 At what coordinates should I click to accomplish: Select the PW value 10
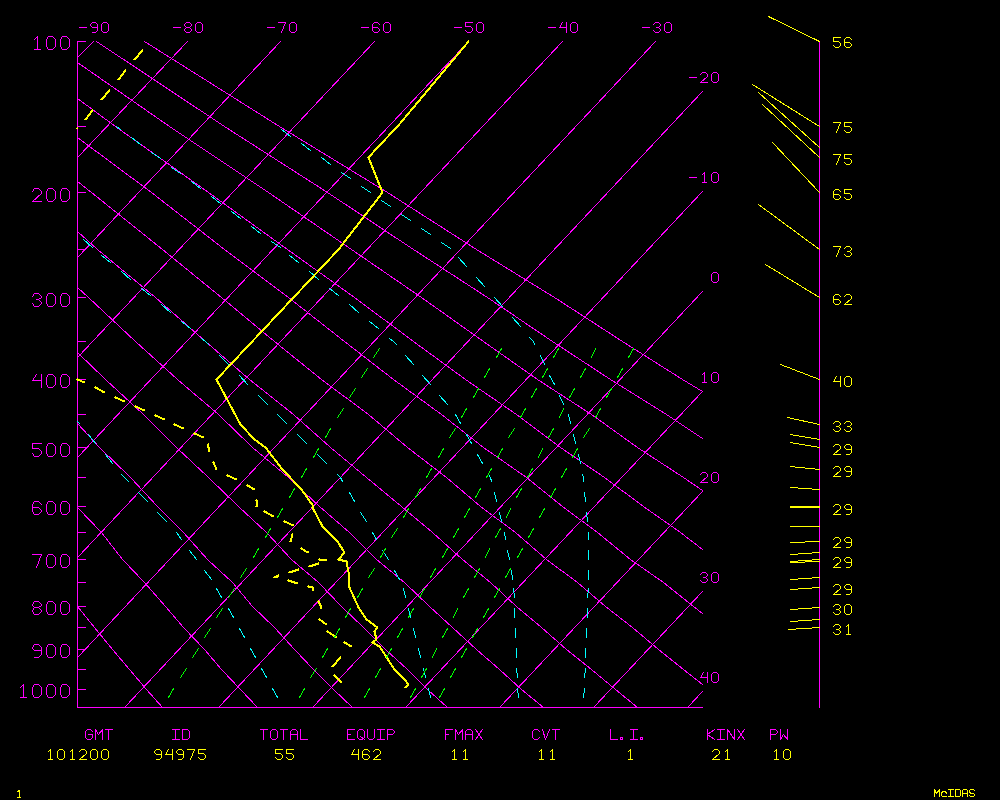[782, 755]
